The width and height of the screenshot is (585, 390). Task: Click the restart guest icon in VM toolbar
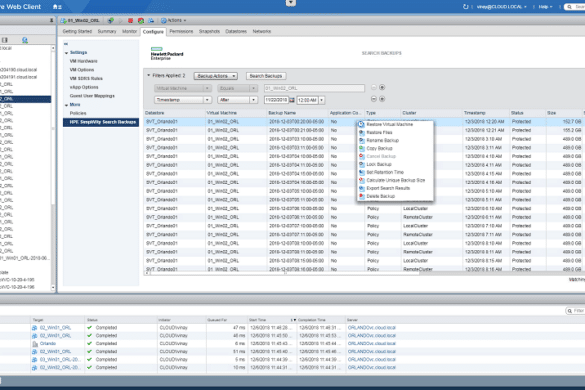tap(141, 21)
